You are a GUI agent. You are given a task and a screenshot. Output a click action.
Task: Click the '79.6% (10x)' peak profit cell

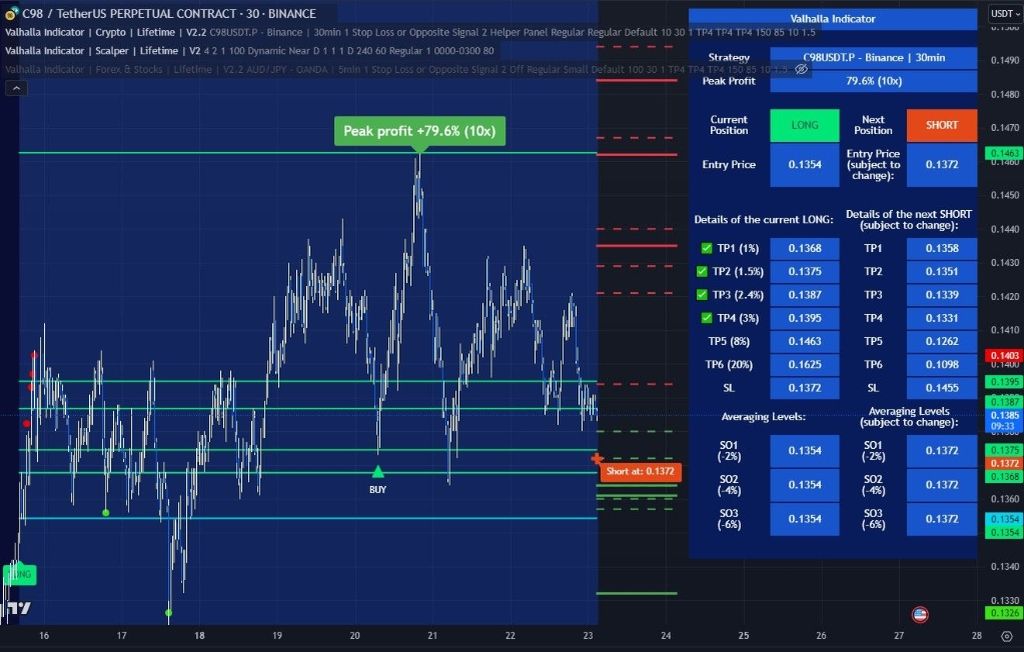[874, 81]
